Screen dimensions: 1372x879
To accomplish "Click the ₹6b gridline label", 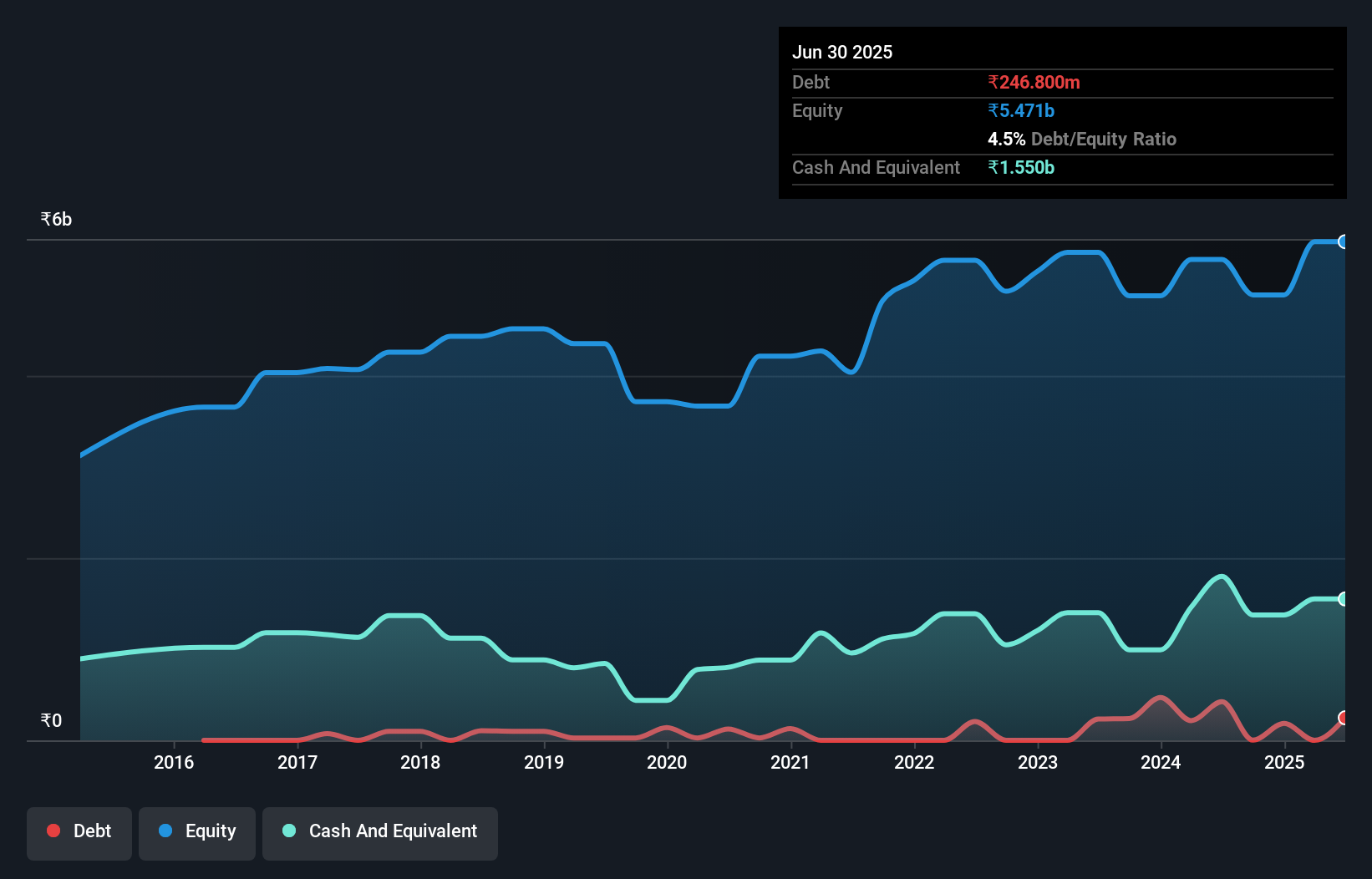I will coord(55,219).
